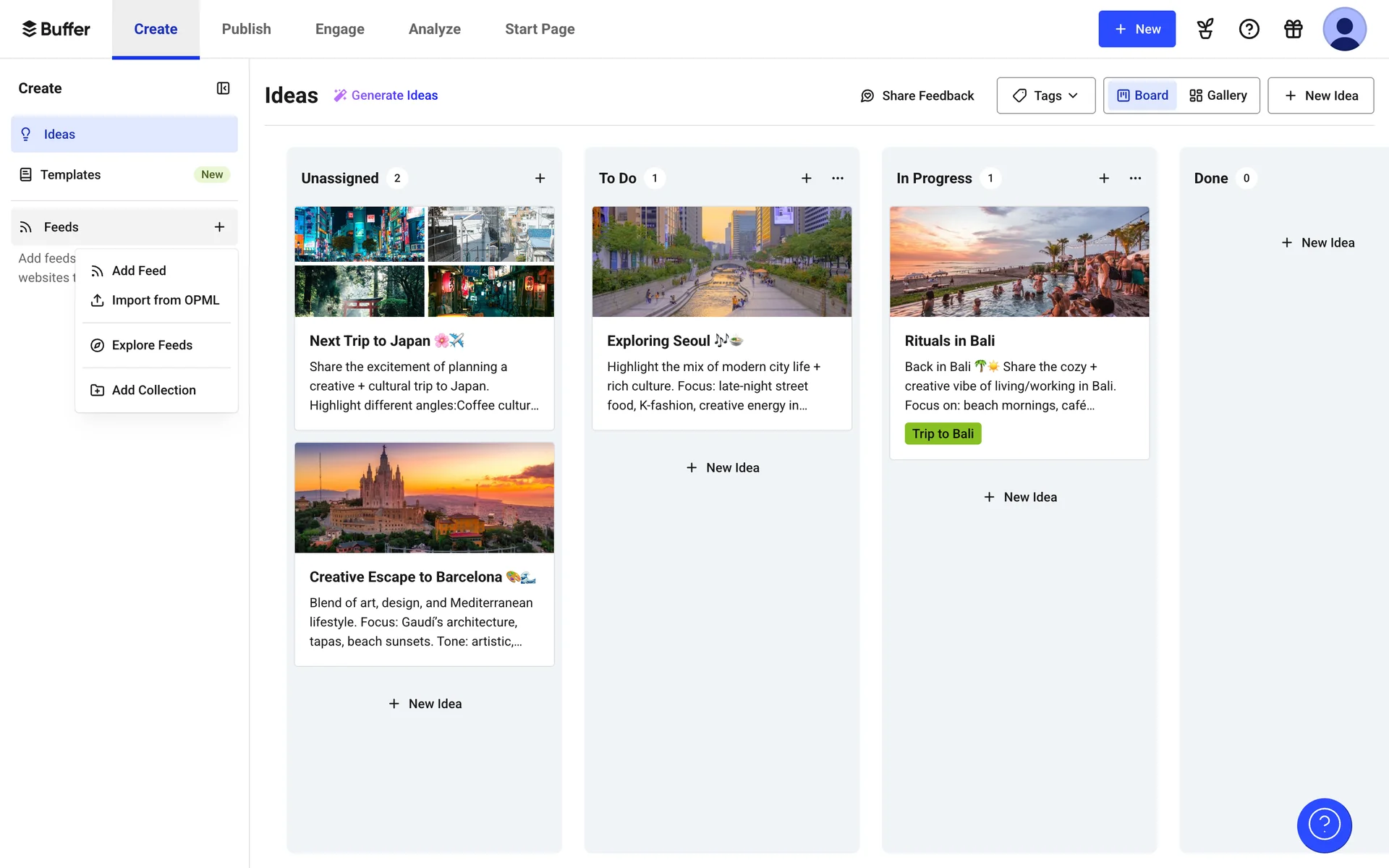Add idea with plus in In Progress column
The image size is (1389, 868).
1103,178
